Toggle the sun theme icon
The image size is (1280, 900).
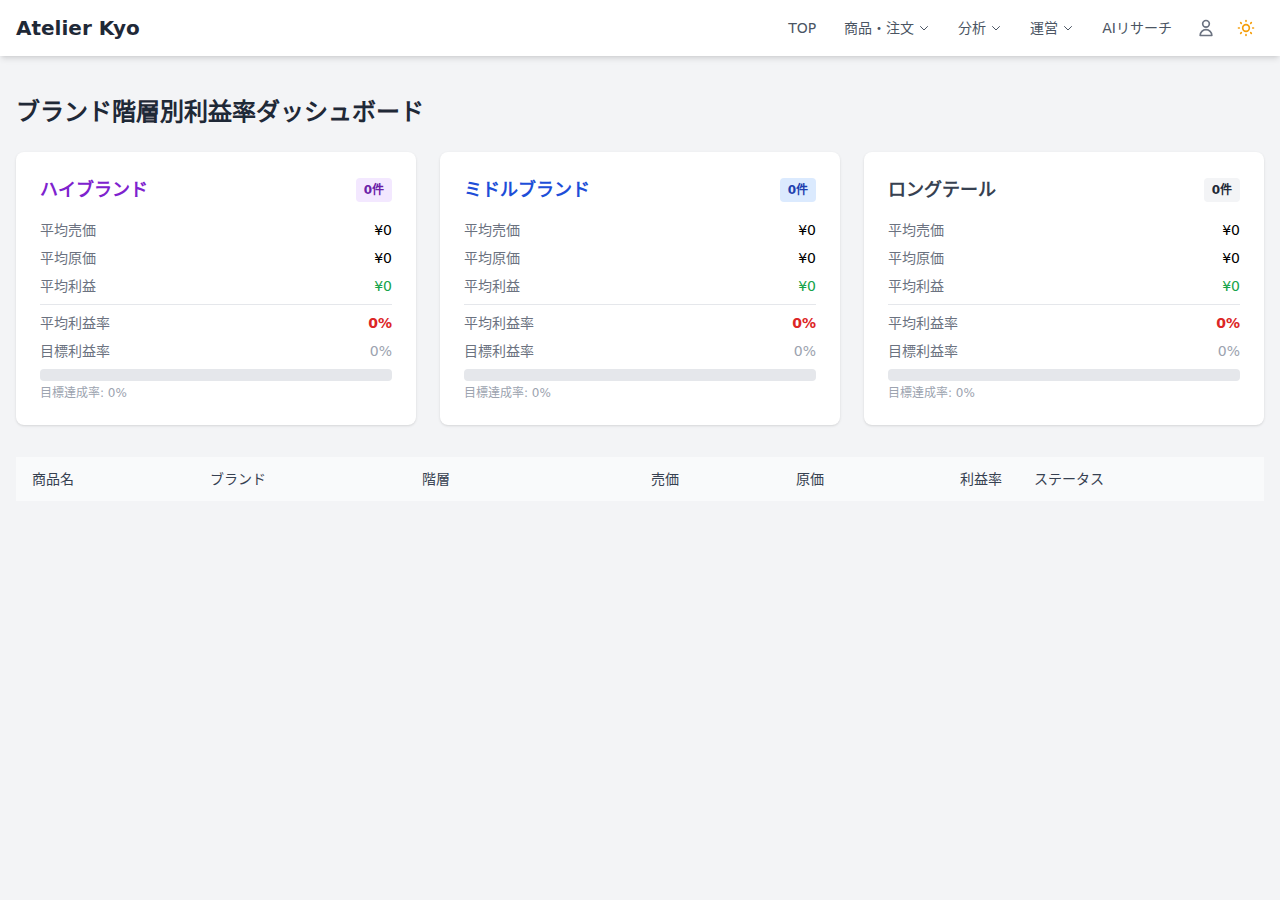(x=1246, y=28)
